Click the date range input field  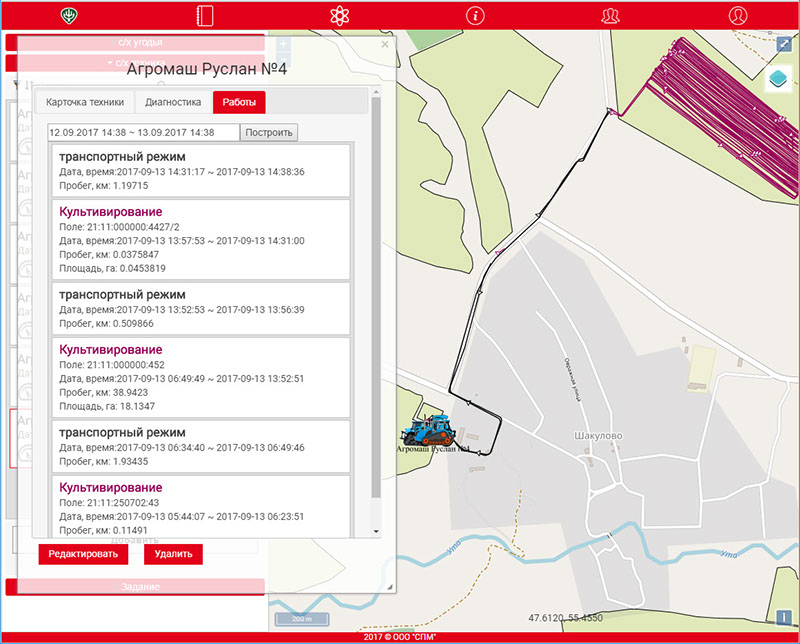[143, 132]
